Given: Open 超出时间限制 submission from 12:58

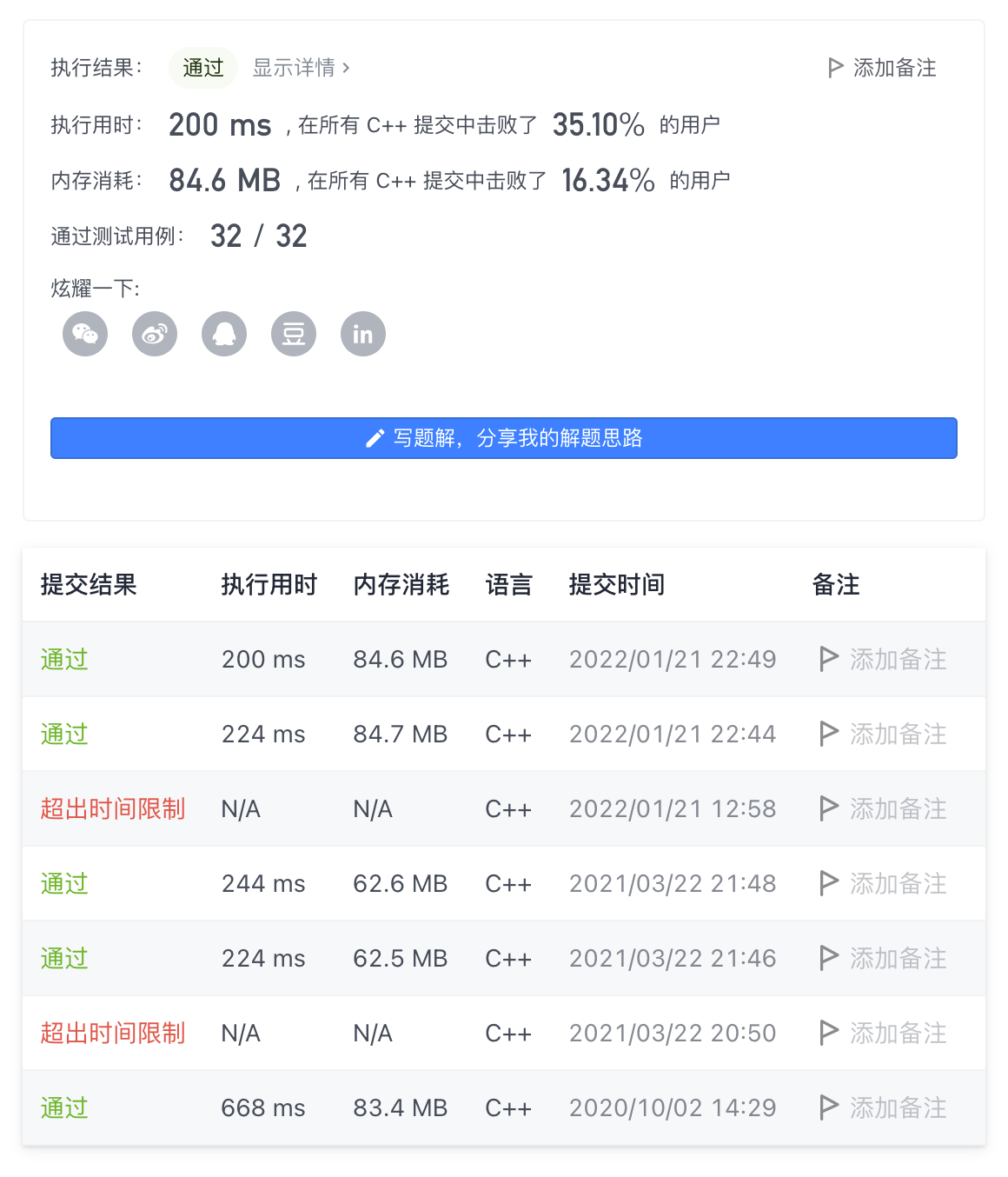Looking at the screenshot, I should (113, 808).
